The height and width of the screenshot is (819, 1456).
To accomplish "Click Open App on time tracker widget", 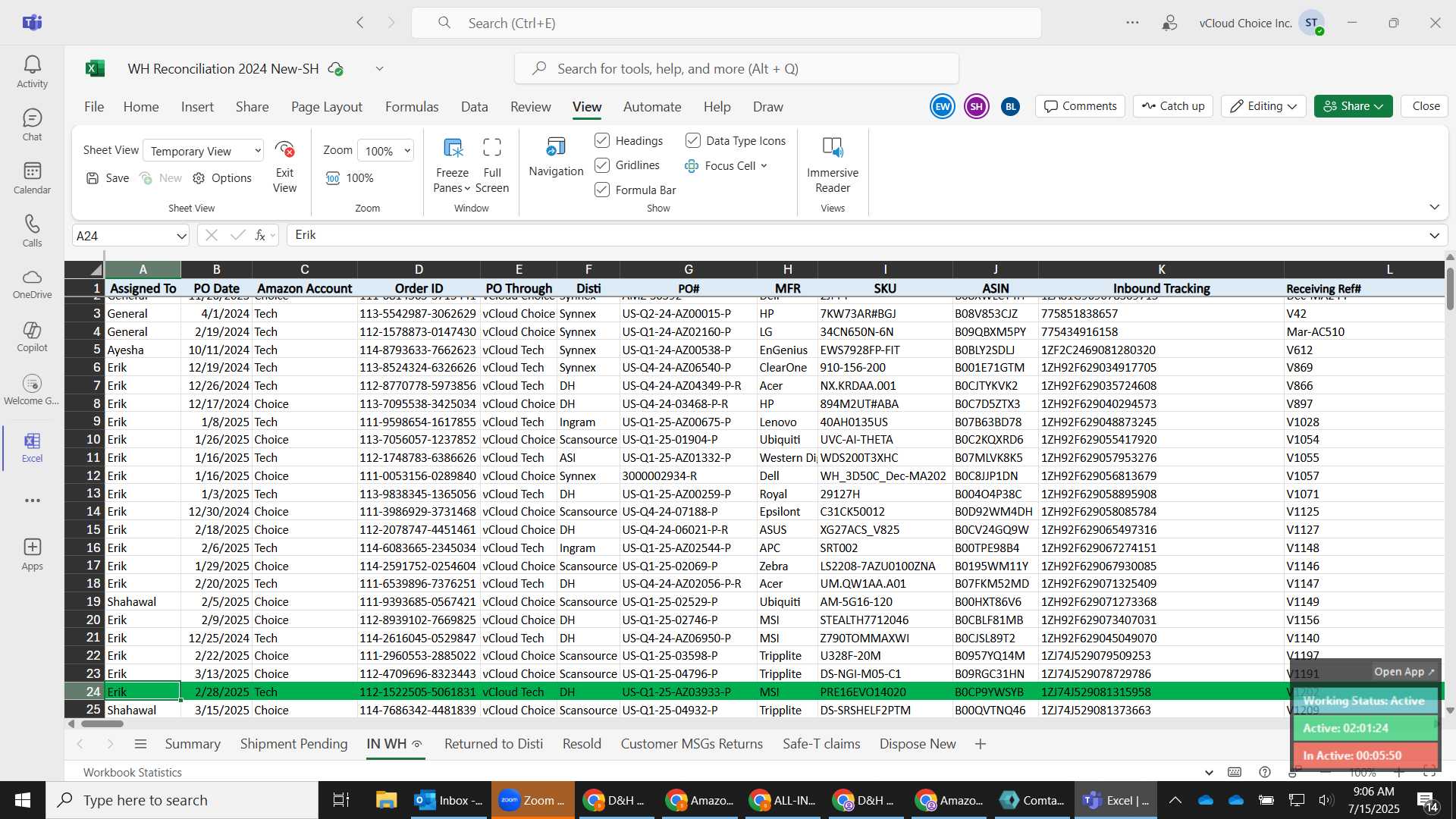I will tap(1404, 672).
